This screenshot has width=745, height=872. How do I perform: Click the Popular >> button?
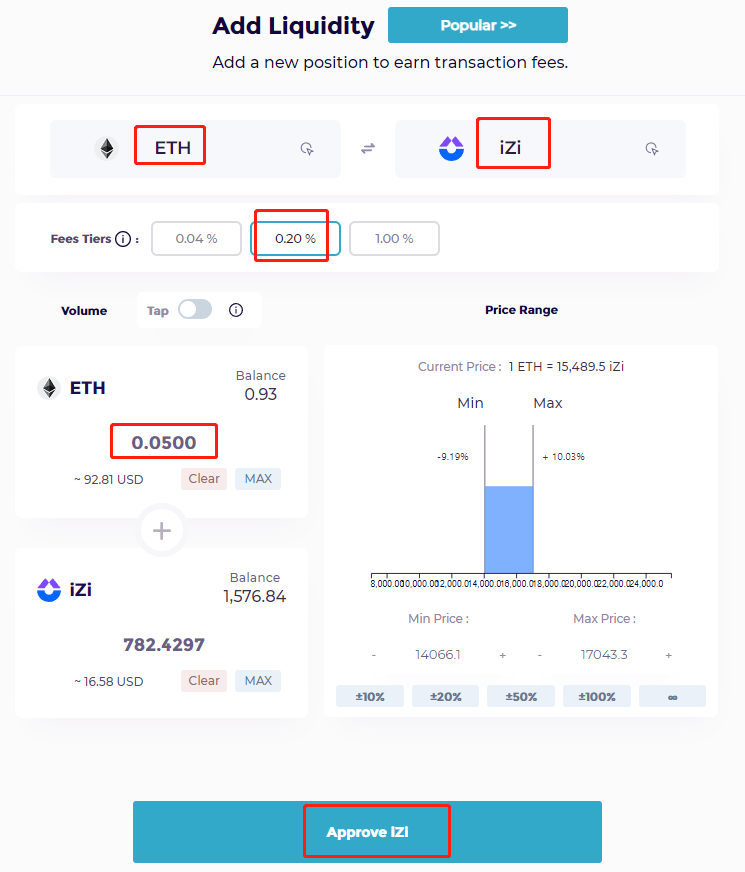478,25
